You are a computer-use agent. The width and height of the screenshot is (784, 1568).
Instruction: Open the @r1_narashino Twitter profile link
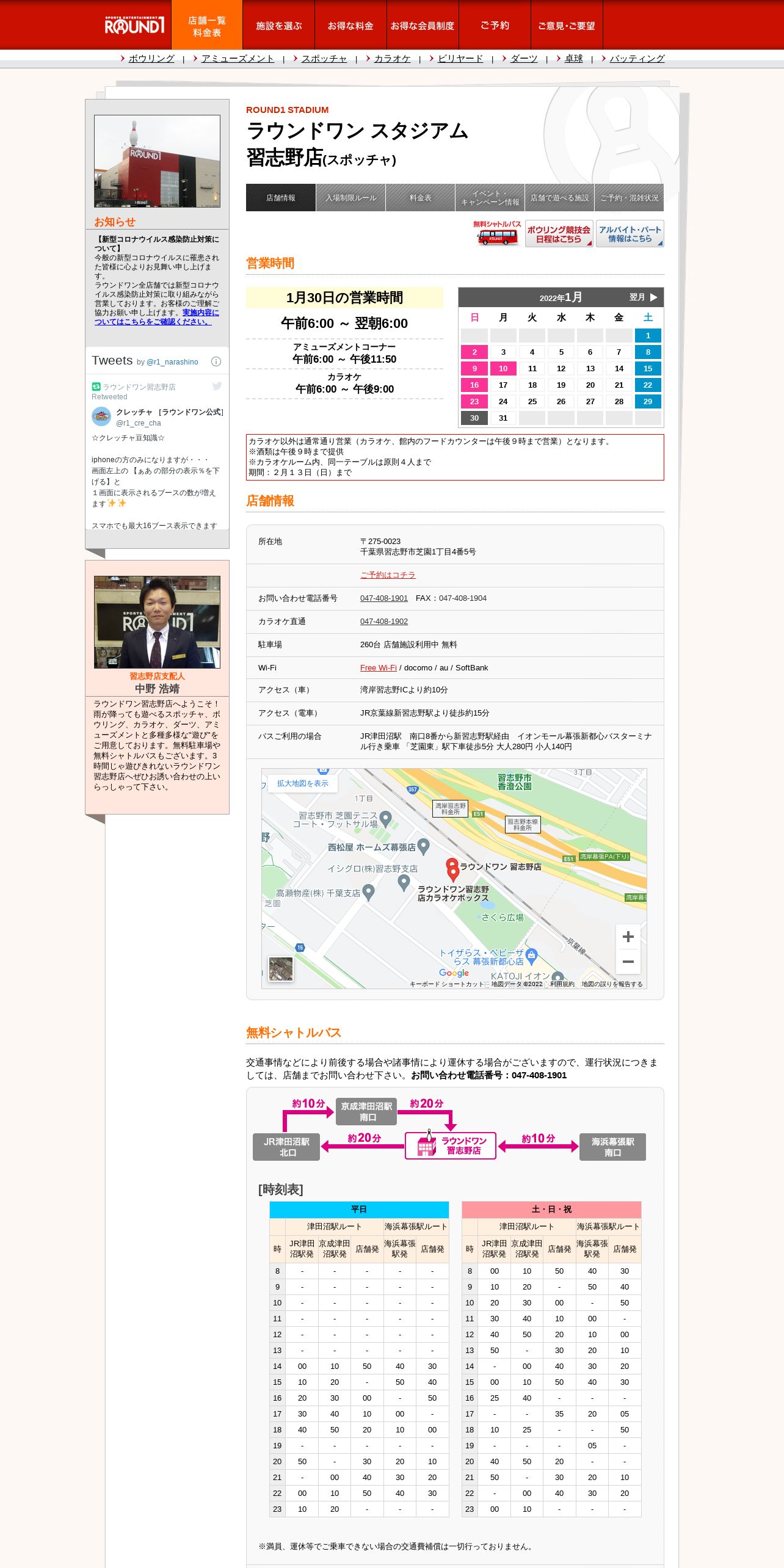[172, 362]
